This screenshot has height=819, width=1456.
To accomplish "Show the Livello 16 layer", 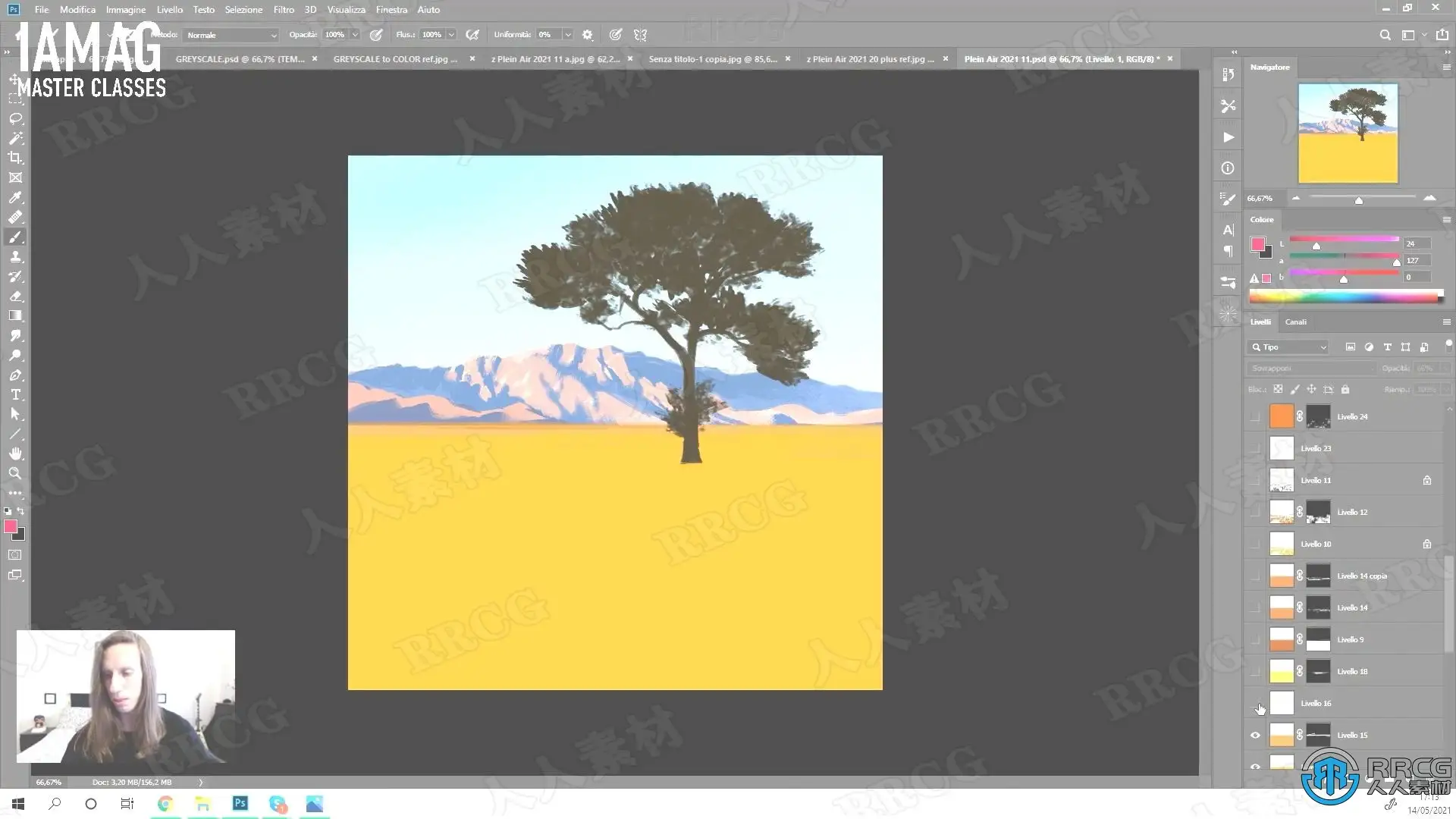I will tap(1255, 704).
